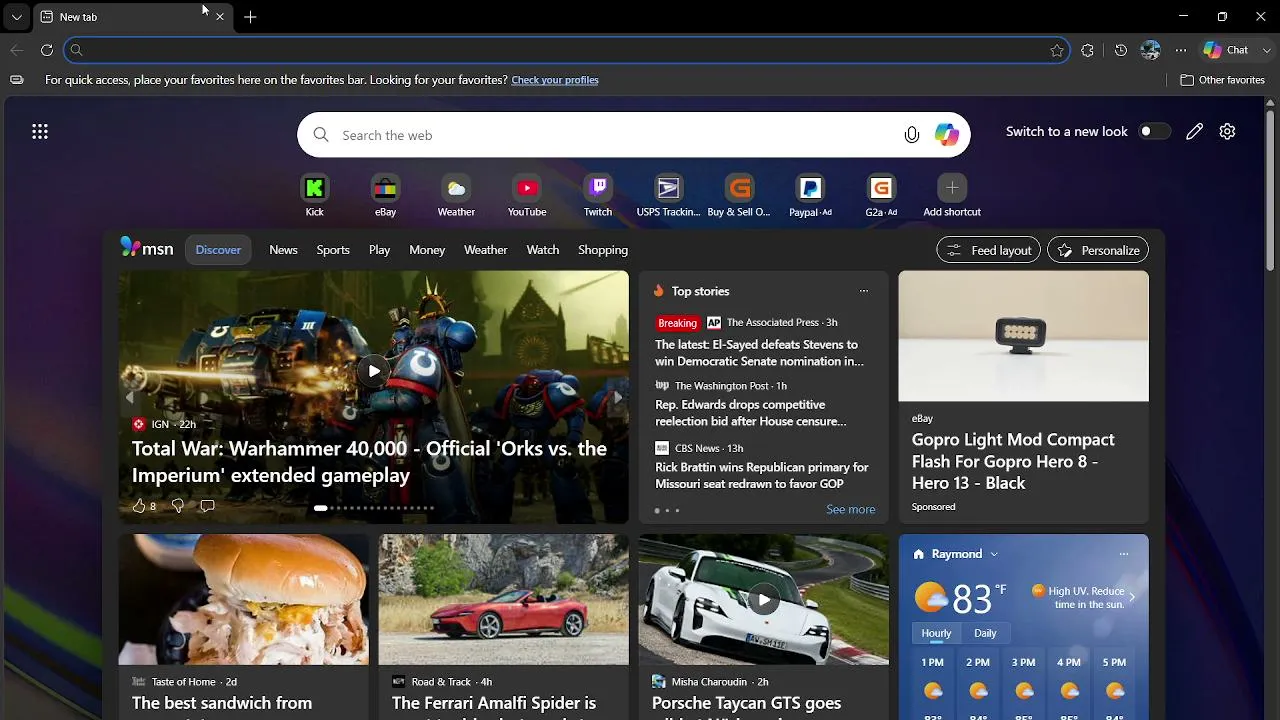Viewport: 1280px width, 720px height.
Task: Switch to the Watch tab
Action: 543,250
